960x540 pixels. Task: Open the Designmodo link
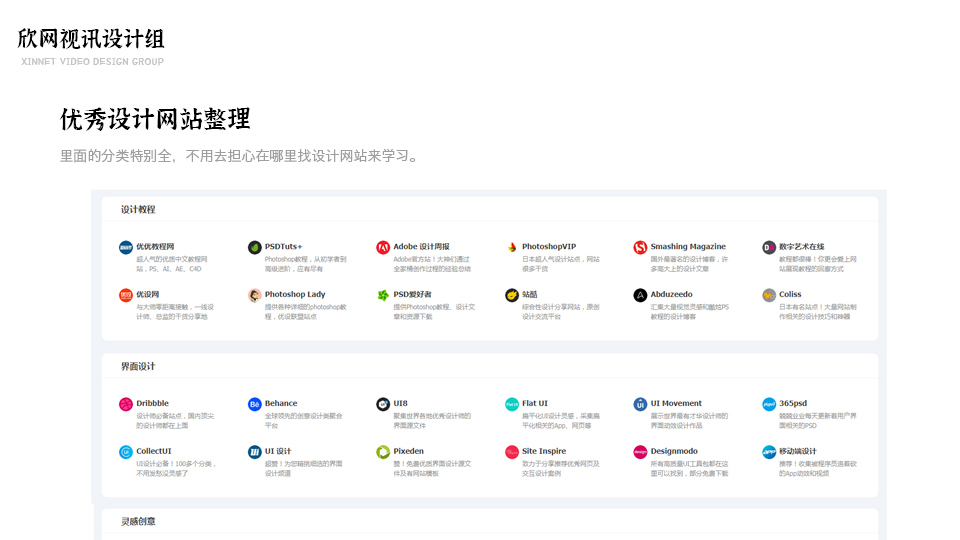(x=673, y=451)
